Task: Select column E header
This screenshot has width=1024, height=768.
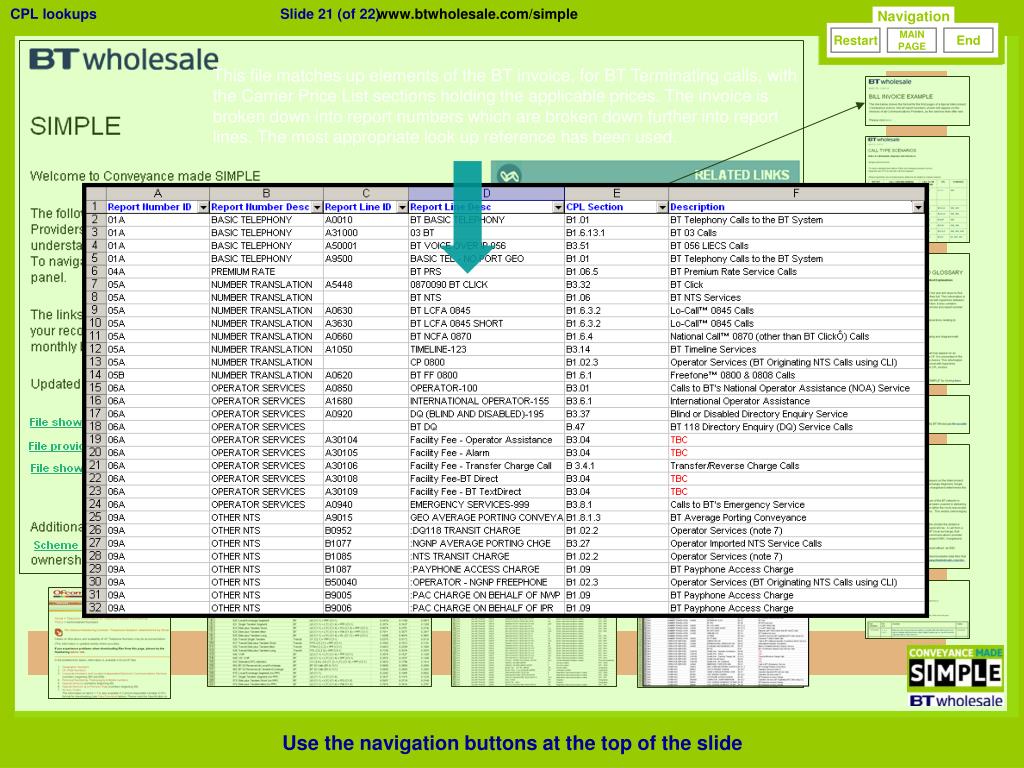Action: [x=616, y=193]
